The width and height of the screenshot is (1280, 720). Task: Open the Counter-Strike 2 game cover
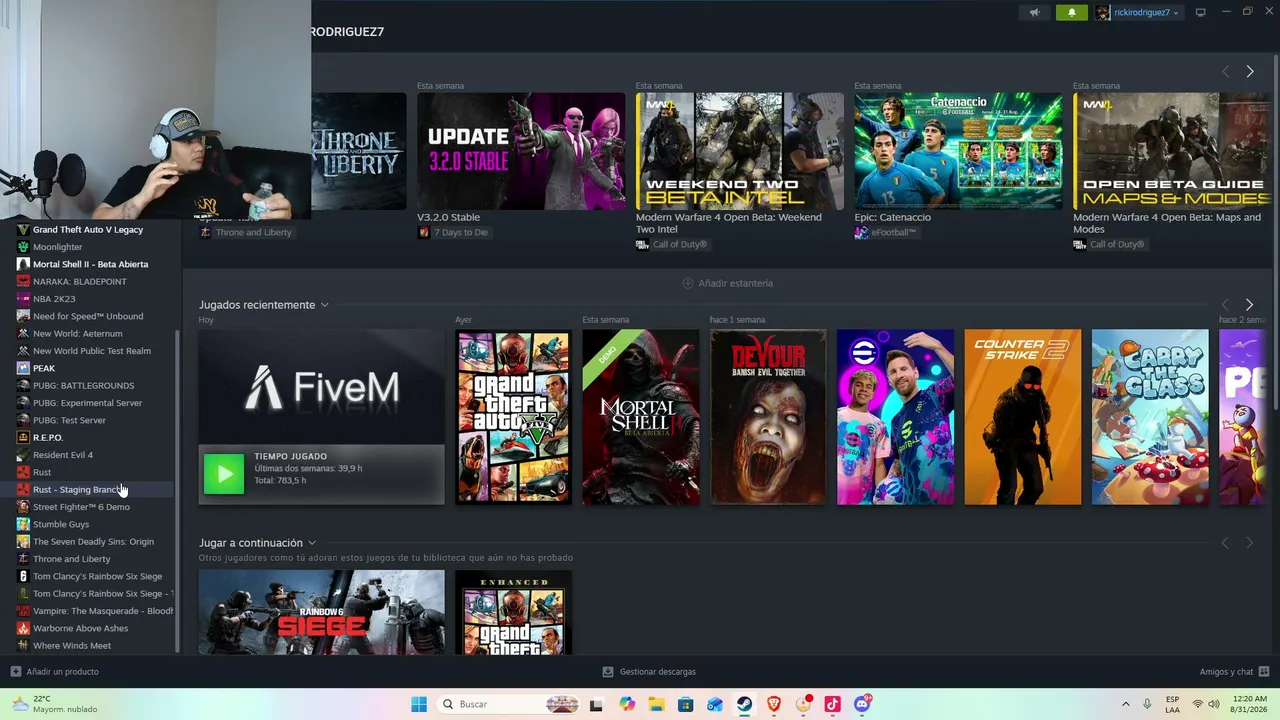tap(1023, 417)
